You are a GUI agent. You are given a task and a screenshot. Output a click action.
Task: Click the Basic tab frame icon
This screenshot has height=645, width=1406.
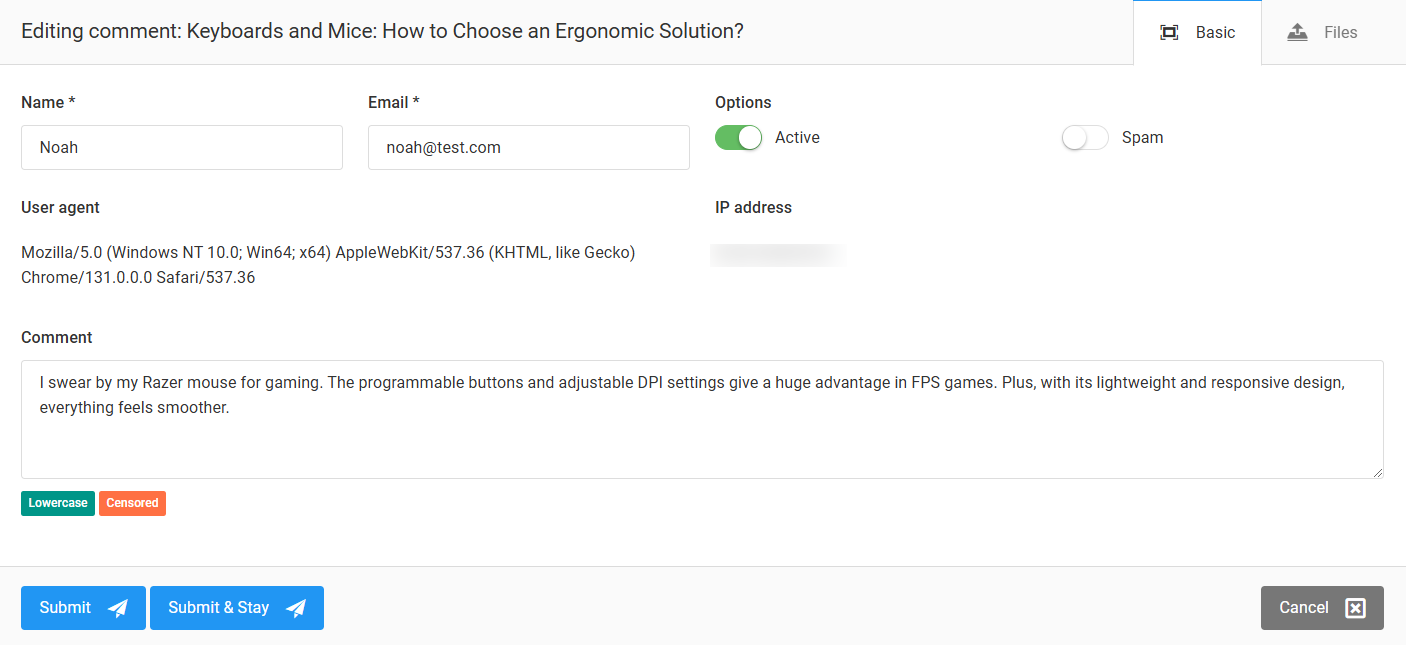(x=1168, y=32)
